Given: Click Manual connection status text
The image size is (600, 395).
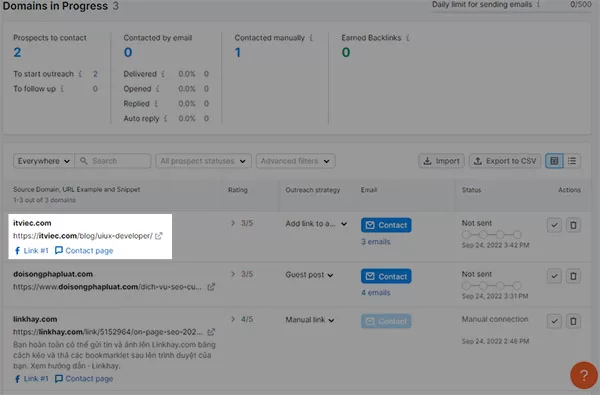Looking at the screenshot, I should (495, 319).
